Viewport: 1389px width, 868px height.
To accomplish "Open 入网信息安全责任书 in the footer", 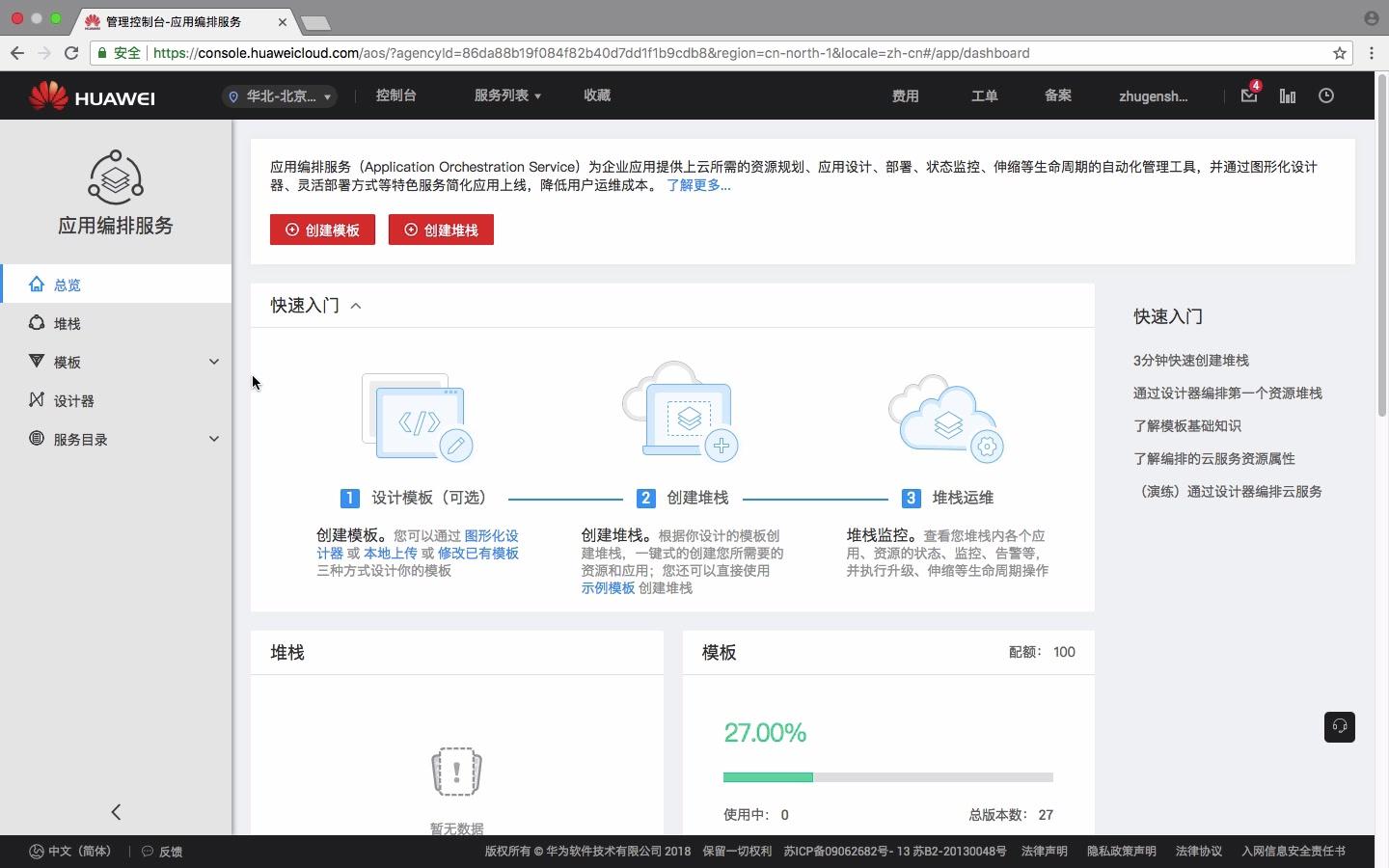I will coord(1294,852).
